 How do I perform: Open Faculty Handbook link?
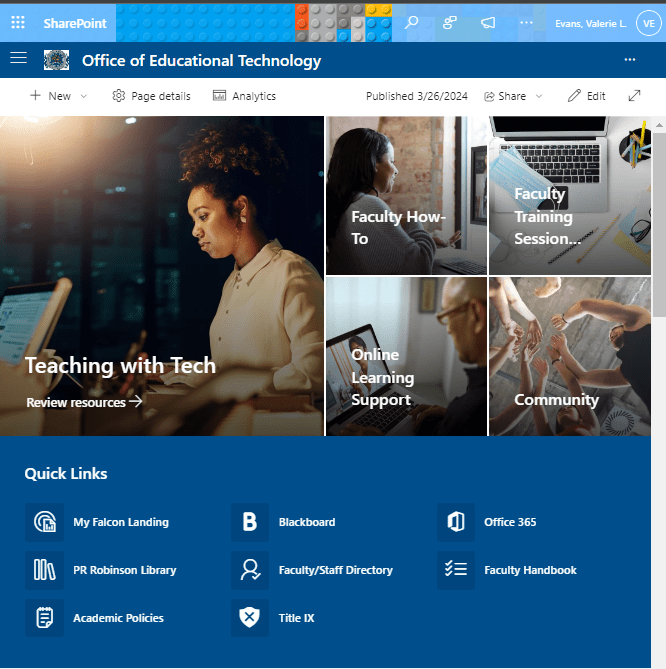tap(530, 570)
